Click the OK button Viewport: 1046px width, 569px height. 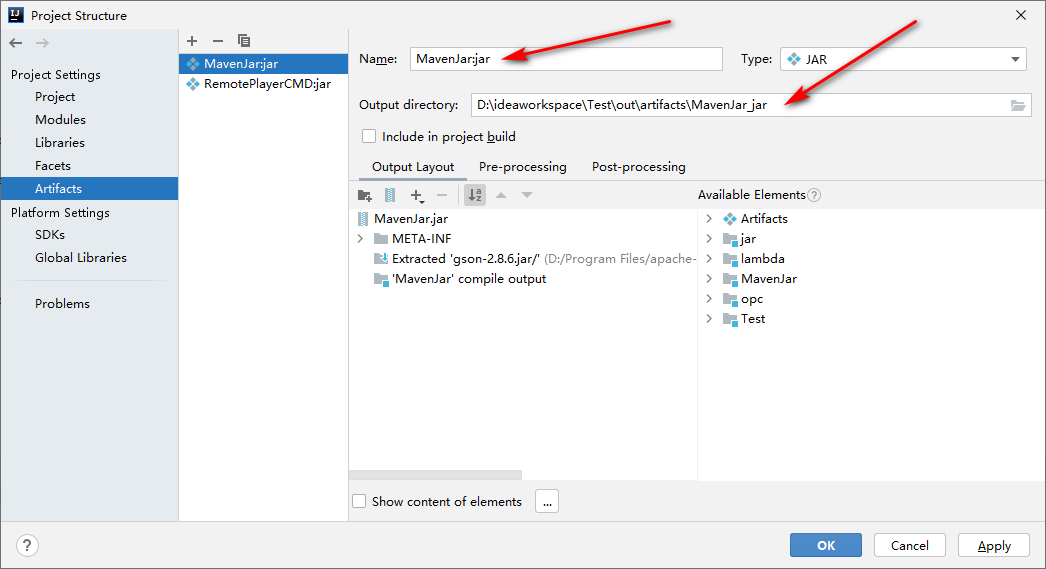point(826,545)
